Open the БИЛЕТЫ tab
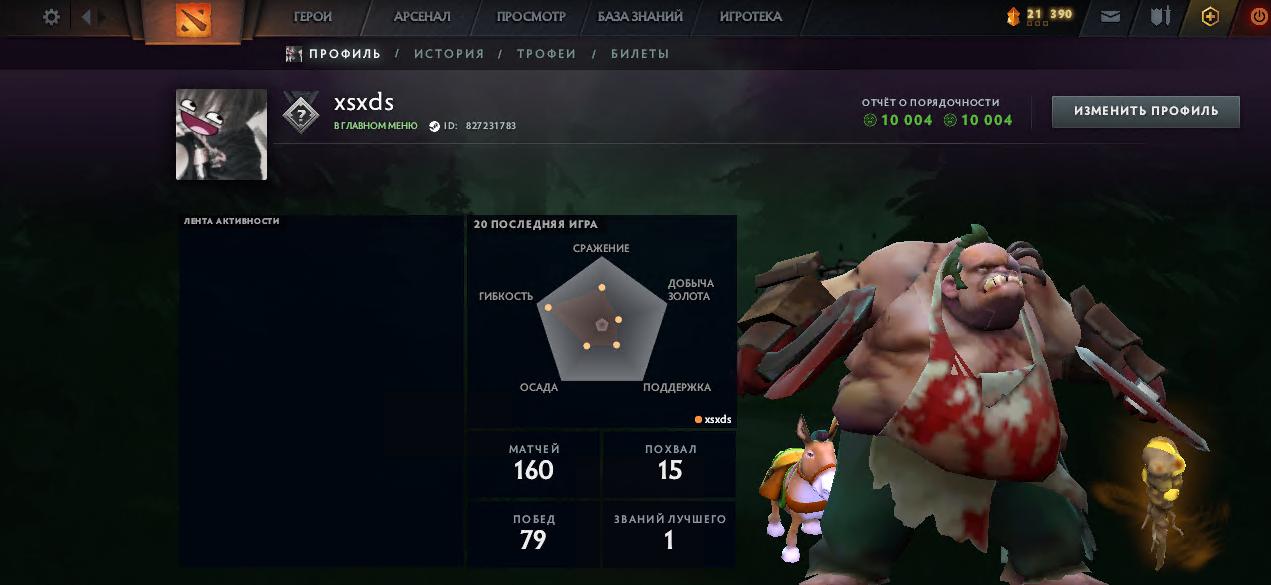The image size is (1271, 585). point(640,54)
